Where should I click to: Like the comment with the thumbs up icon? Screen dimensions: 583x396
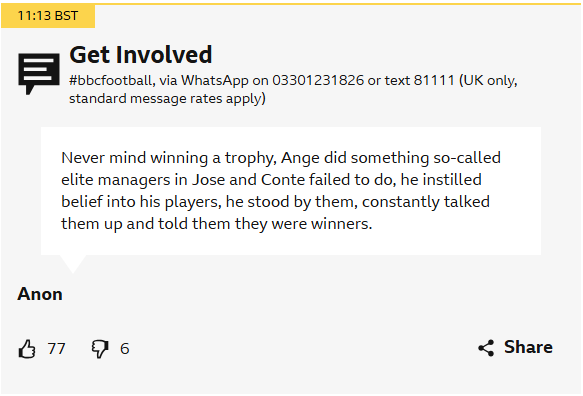click(27, 349)
